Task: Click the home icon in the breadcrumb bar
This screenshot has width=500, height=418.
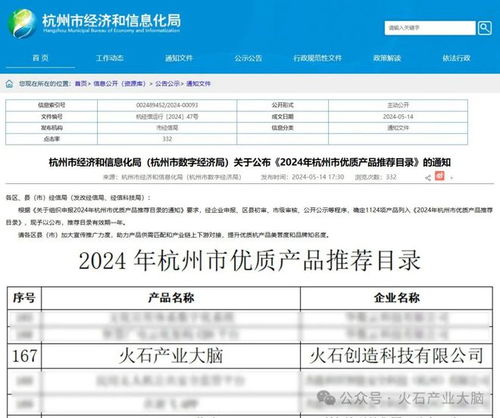Action: point(9,84)
